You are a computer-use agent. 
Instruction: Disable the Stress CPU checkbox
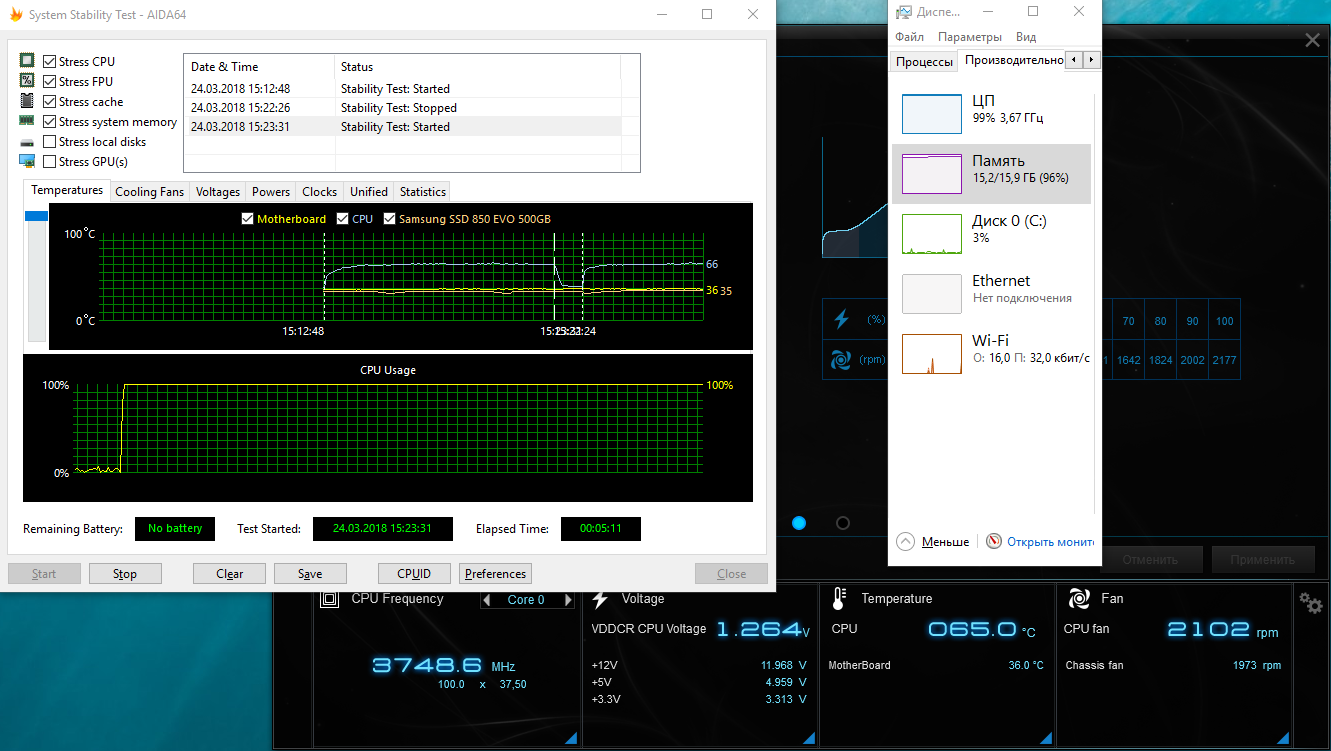point(49,62)
